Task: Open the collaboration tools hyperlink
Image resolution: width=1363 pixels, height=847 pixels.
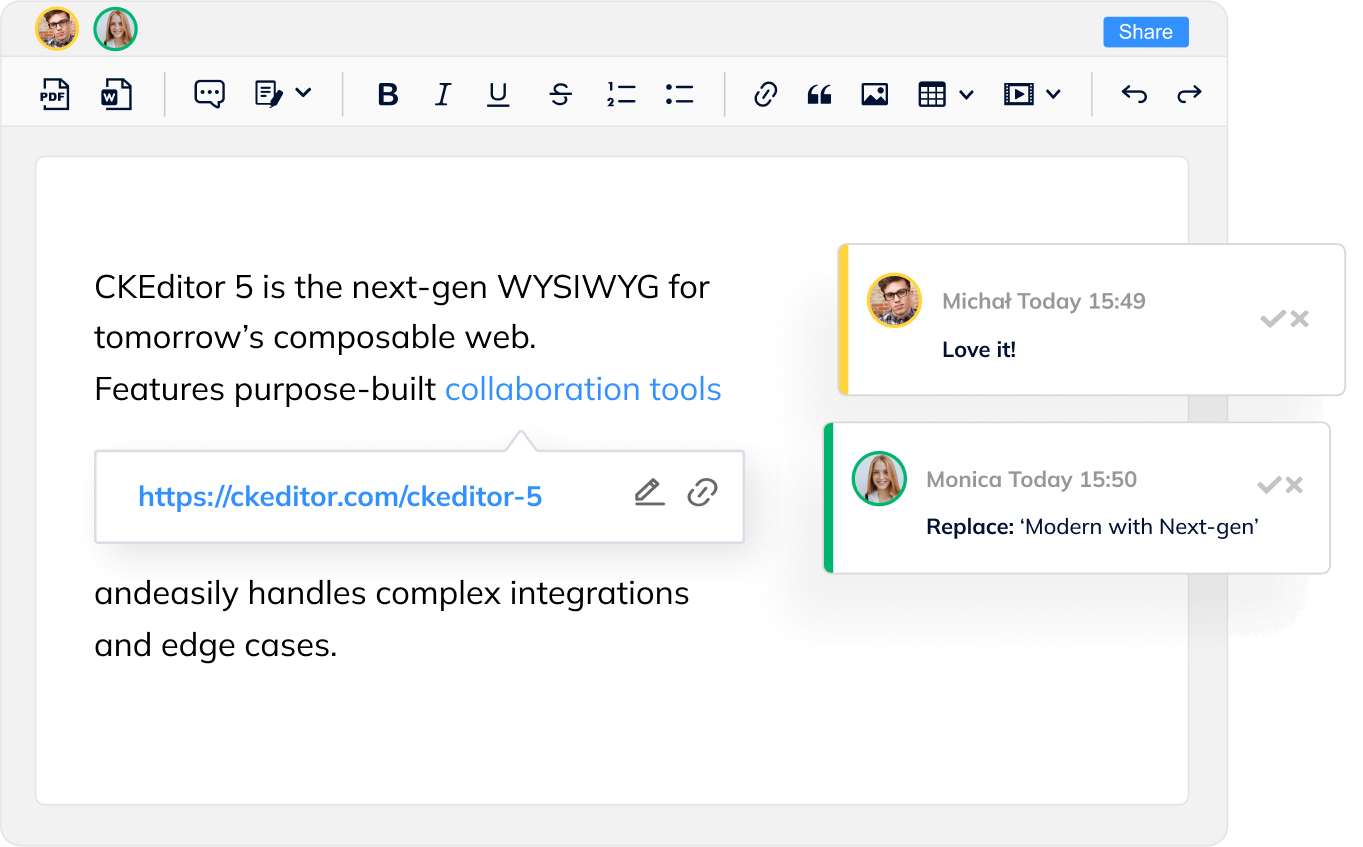Action: [583, 388]
